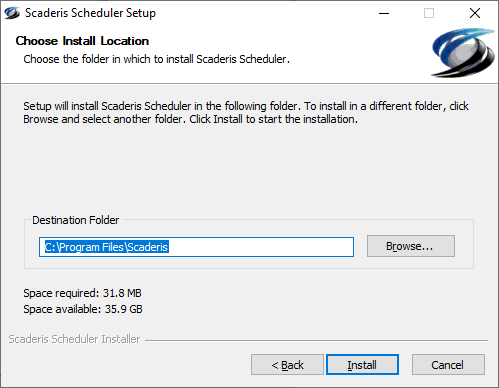Click the large Scaderis logo in the header
Image resolution: width=499 pixels, height=388 pixels.
point(463,53)
